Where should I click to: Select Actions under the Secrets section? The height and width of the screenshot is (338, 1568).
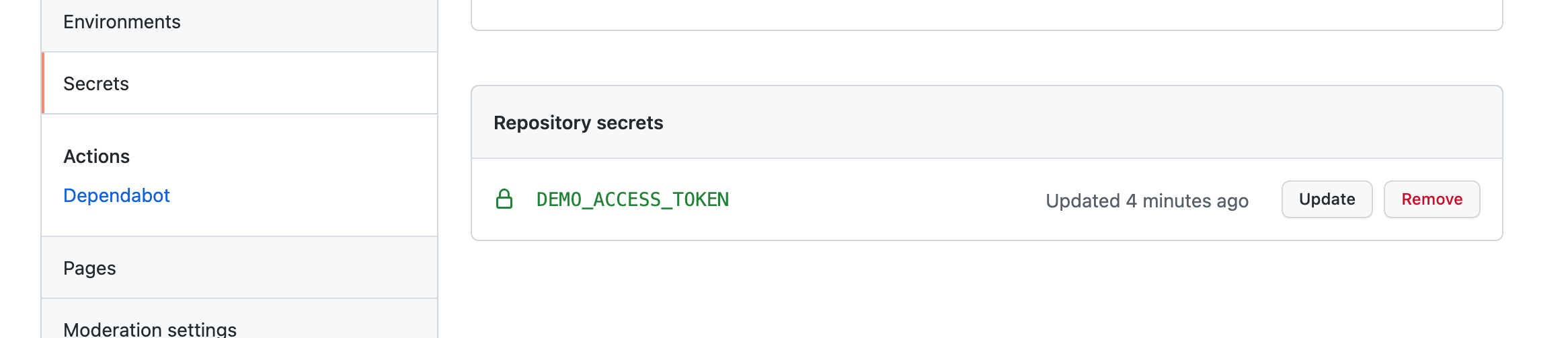(x=96, y=156)
